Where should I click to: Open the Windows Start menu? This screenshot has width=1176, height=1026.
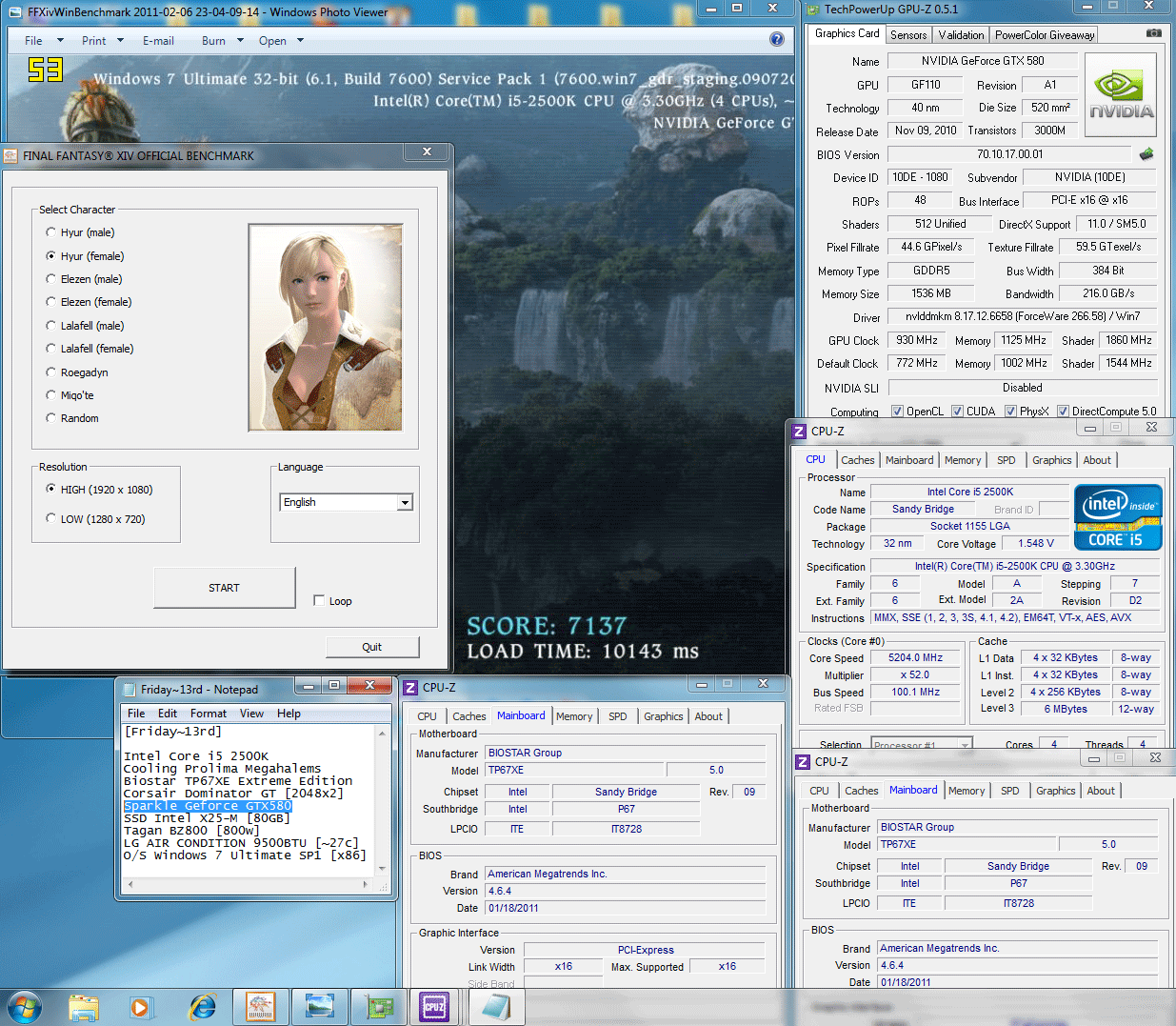(24, 1006)
